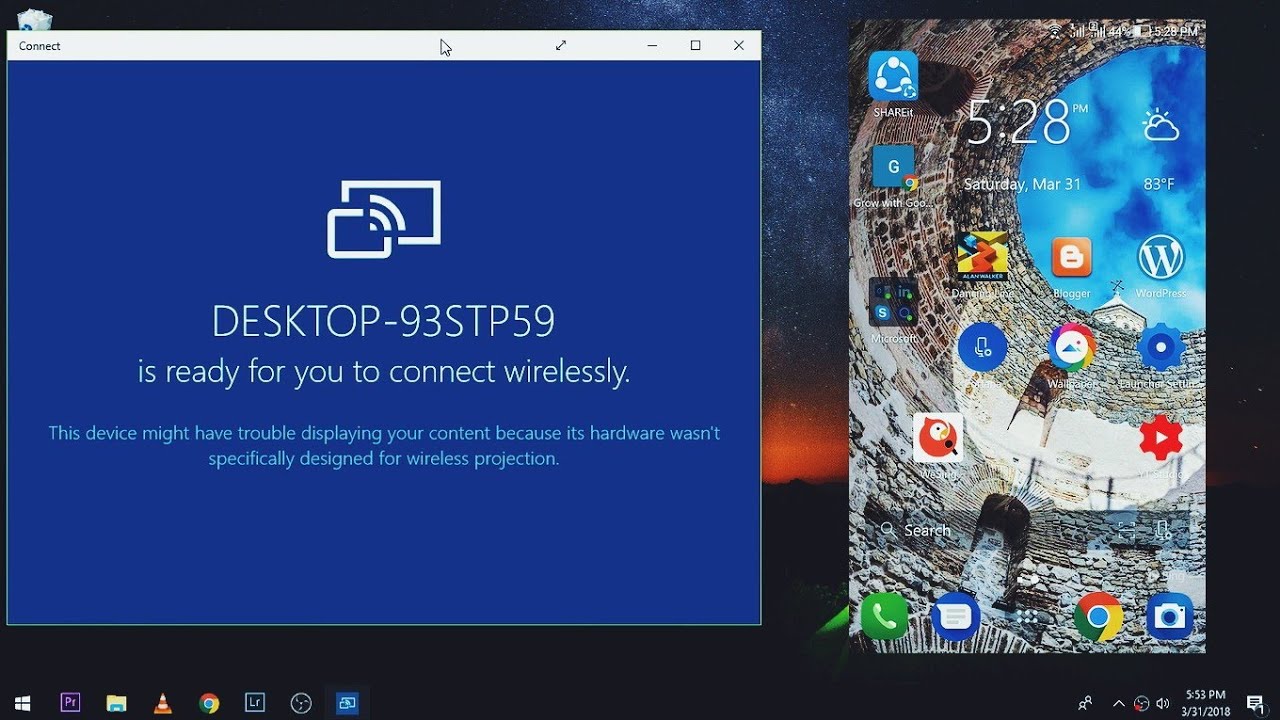The height and width of the screenshot is (720, 1280).
Task: Open the People icon in taskbar
Action: tap(1085, 703)
